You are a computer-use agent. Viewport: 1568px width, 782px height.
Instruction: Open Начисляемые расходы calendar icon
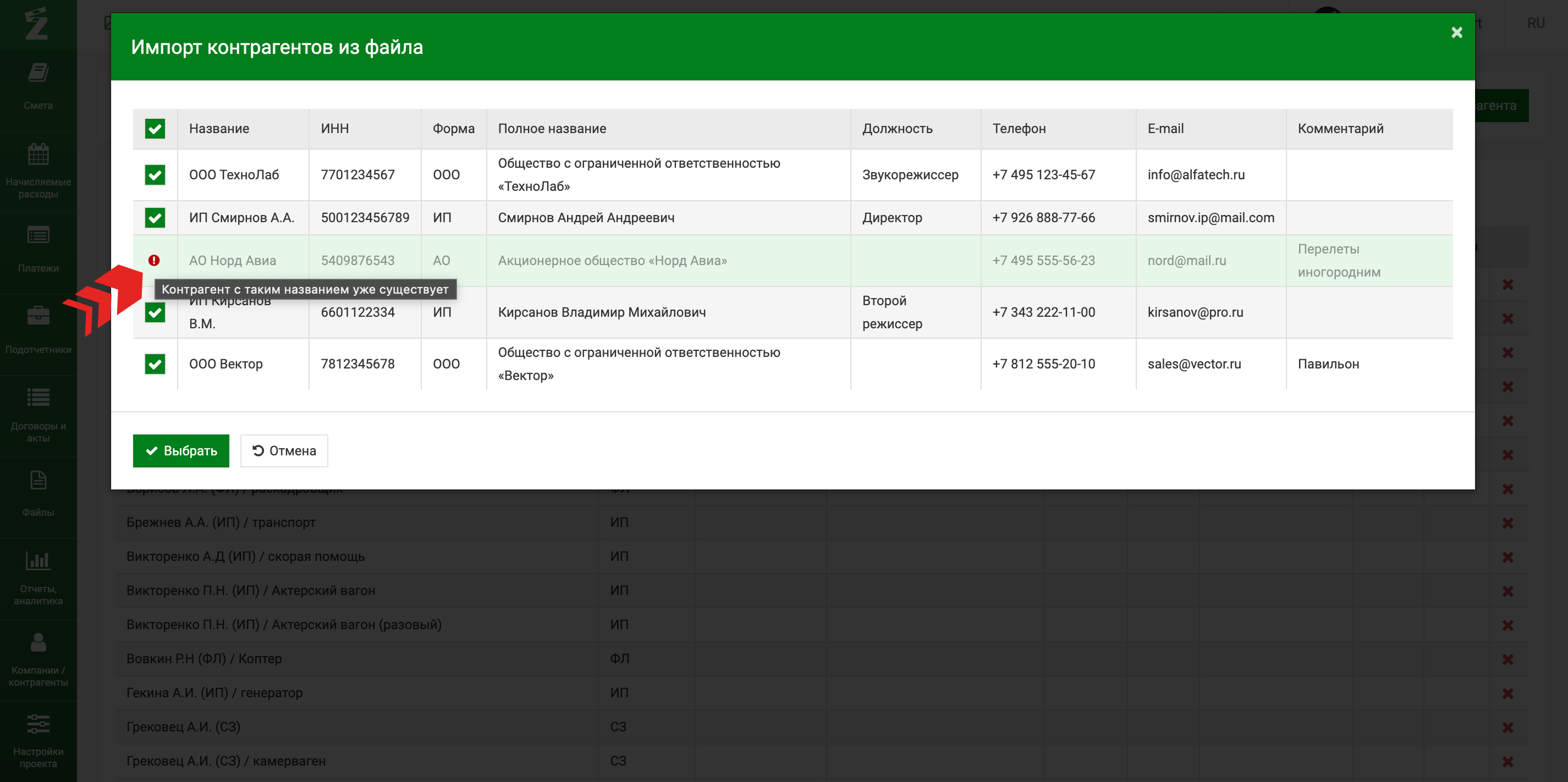[x=38, y=154]
